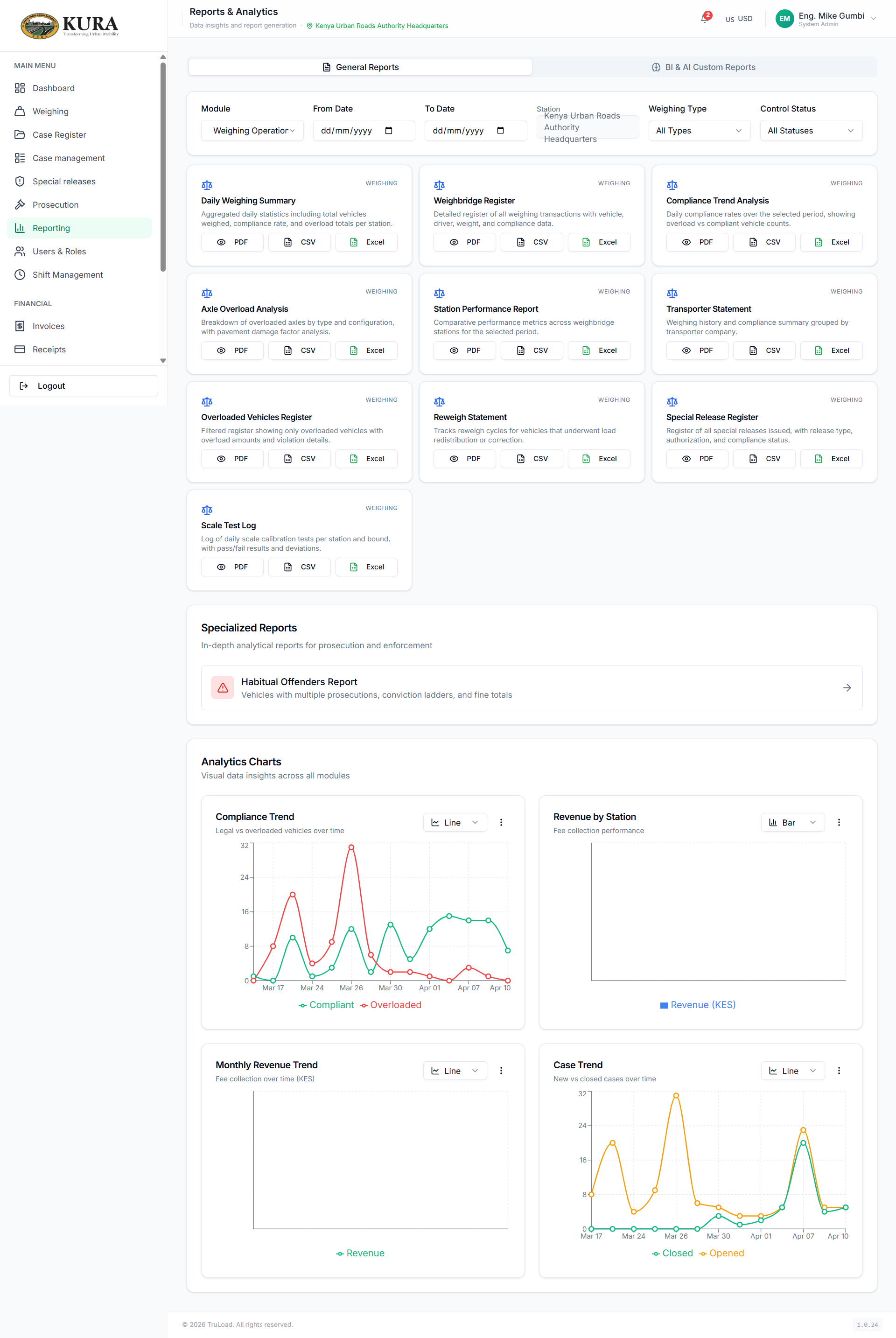This screenshot has height=1338, width=896.
Task: Click the Daily Weighing Summary scale icon
Action: click(x=207, y=185)
